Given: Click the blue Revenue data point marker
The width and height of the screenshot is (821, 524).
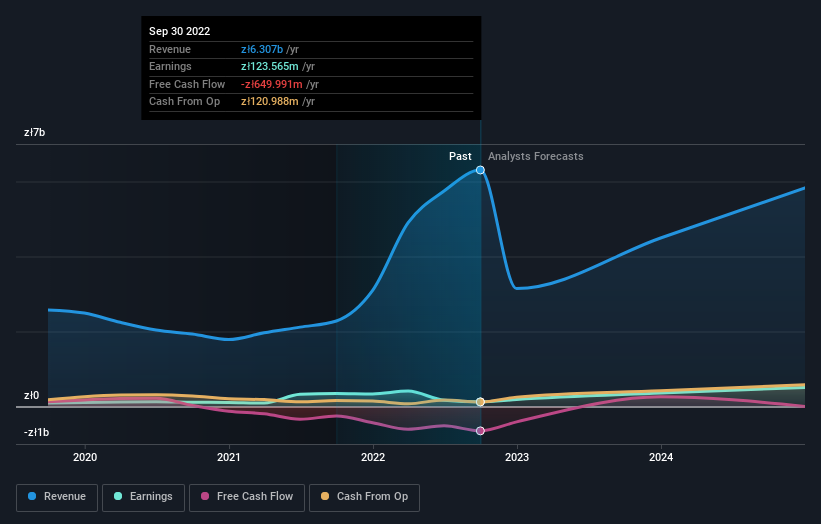Looking at the screenshot, I should click(x=480, y=170).
